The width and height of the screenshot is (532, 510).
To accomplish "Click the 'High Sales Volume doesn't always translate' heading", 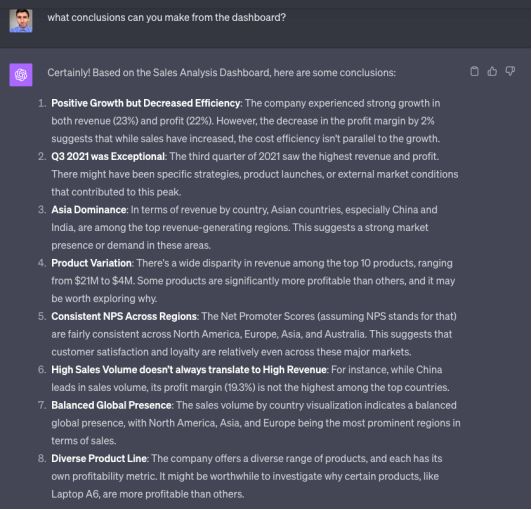I will tap(189, 370).
